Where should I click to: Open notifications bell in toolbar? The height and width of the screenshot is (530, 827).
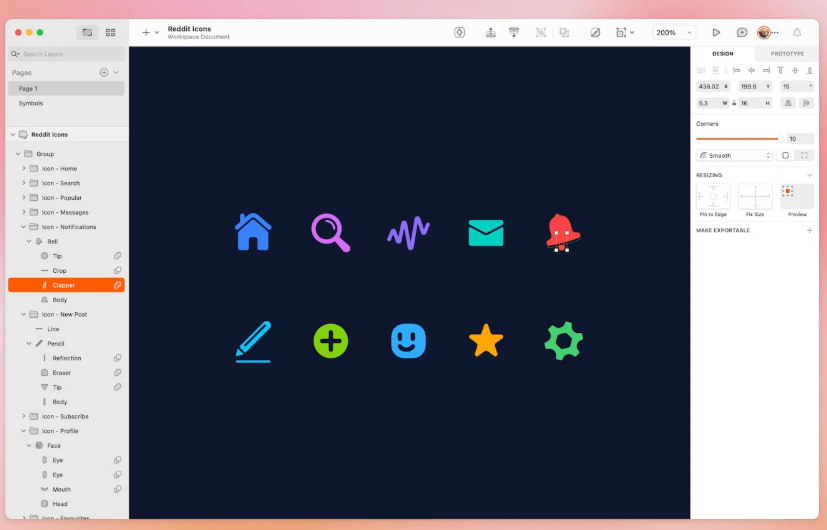pyautogui.click(x=797, y=33)
